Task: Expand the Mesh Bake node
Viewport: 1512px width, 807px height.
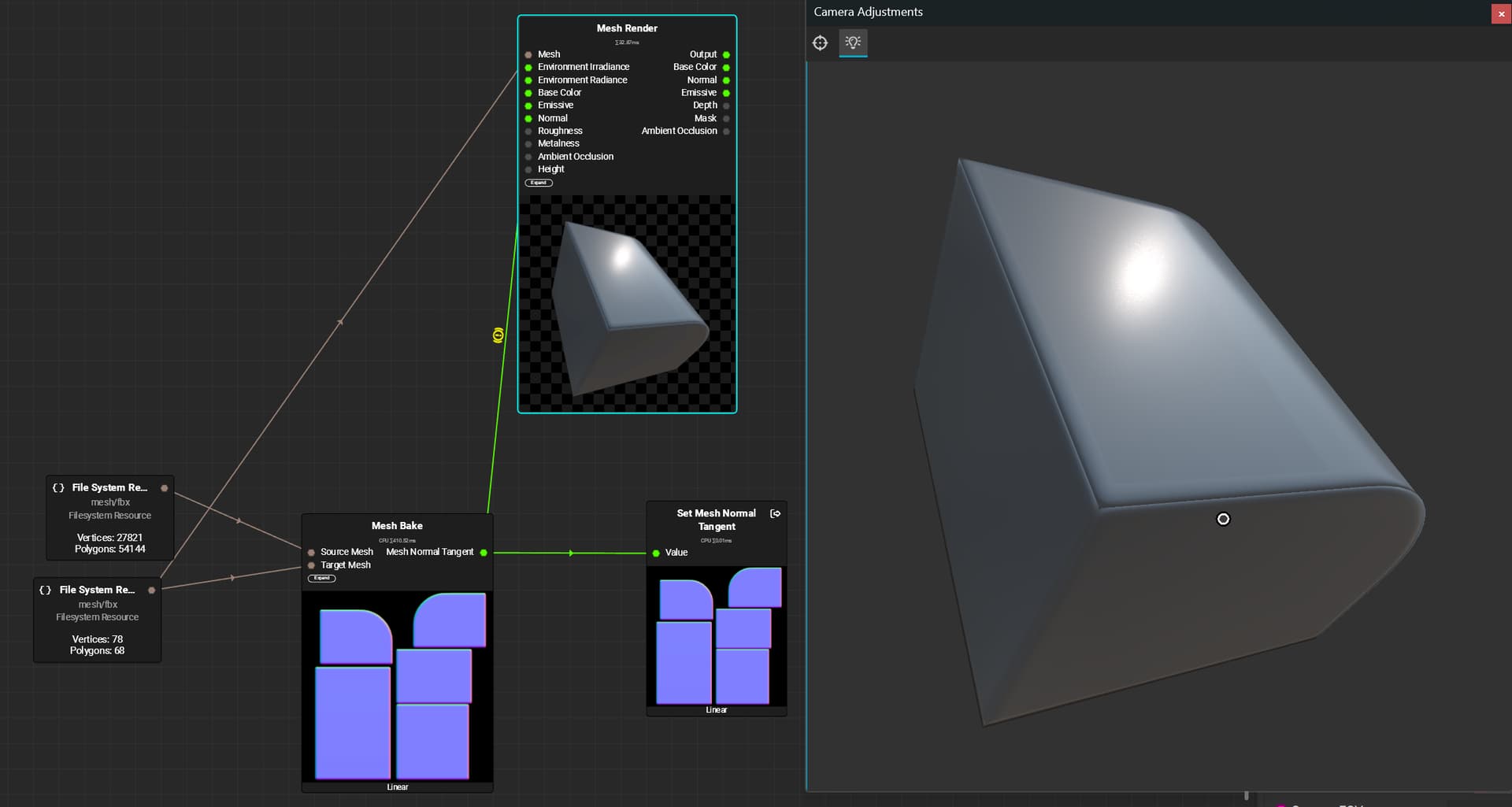Action: [x=321, y=579]
